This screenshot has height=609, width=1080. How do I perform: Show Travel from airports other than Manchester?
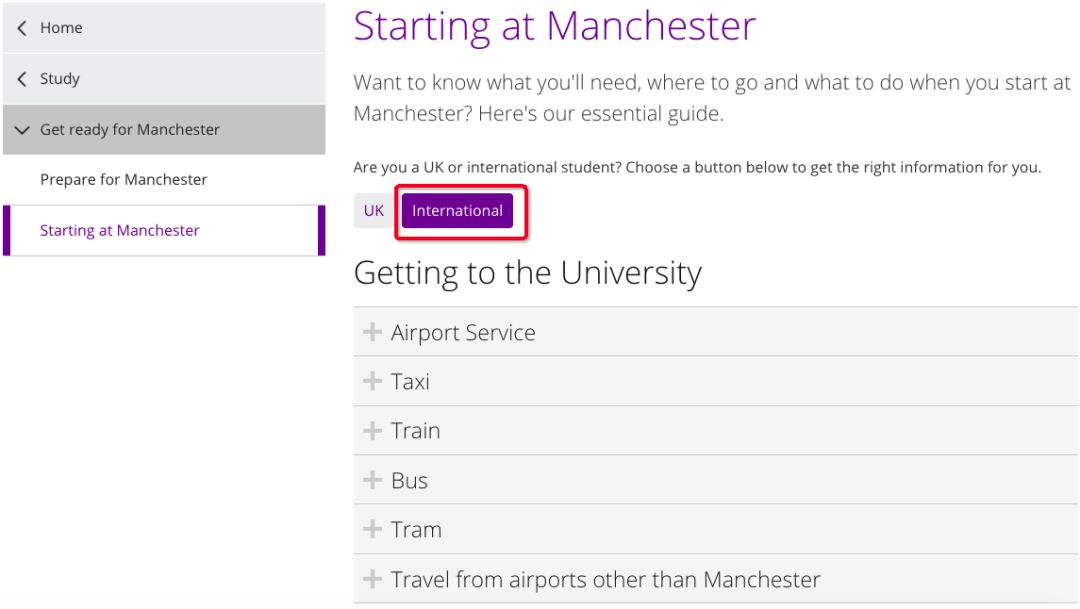pyautogui.click(x=605, y=580)
